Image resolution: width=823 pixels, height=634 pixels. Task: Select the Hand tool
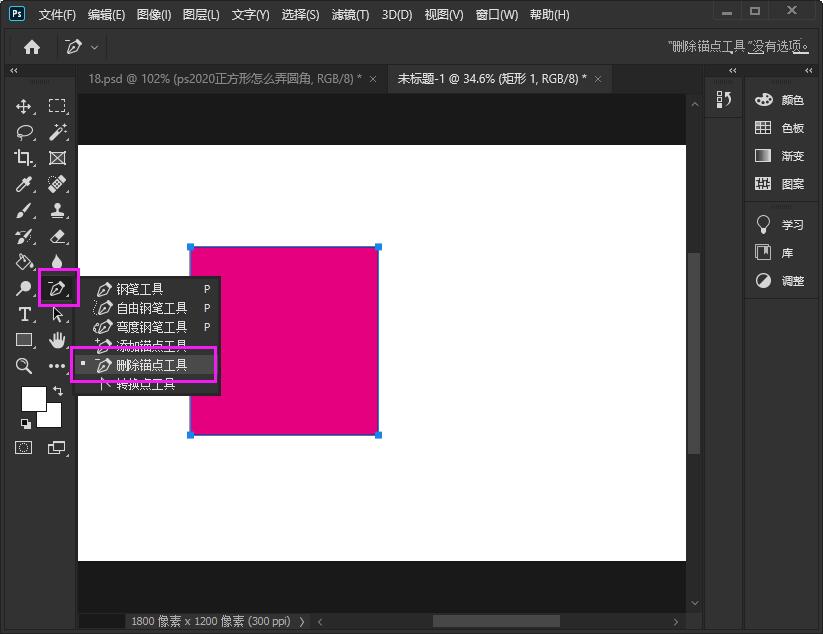pyautogui.click(x=57, y=340)
